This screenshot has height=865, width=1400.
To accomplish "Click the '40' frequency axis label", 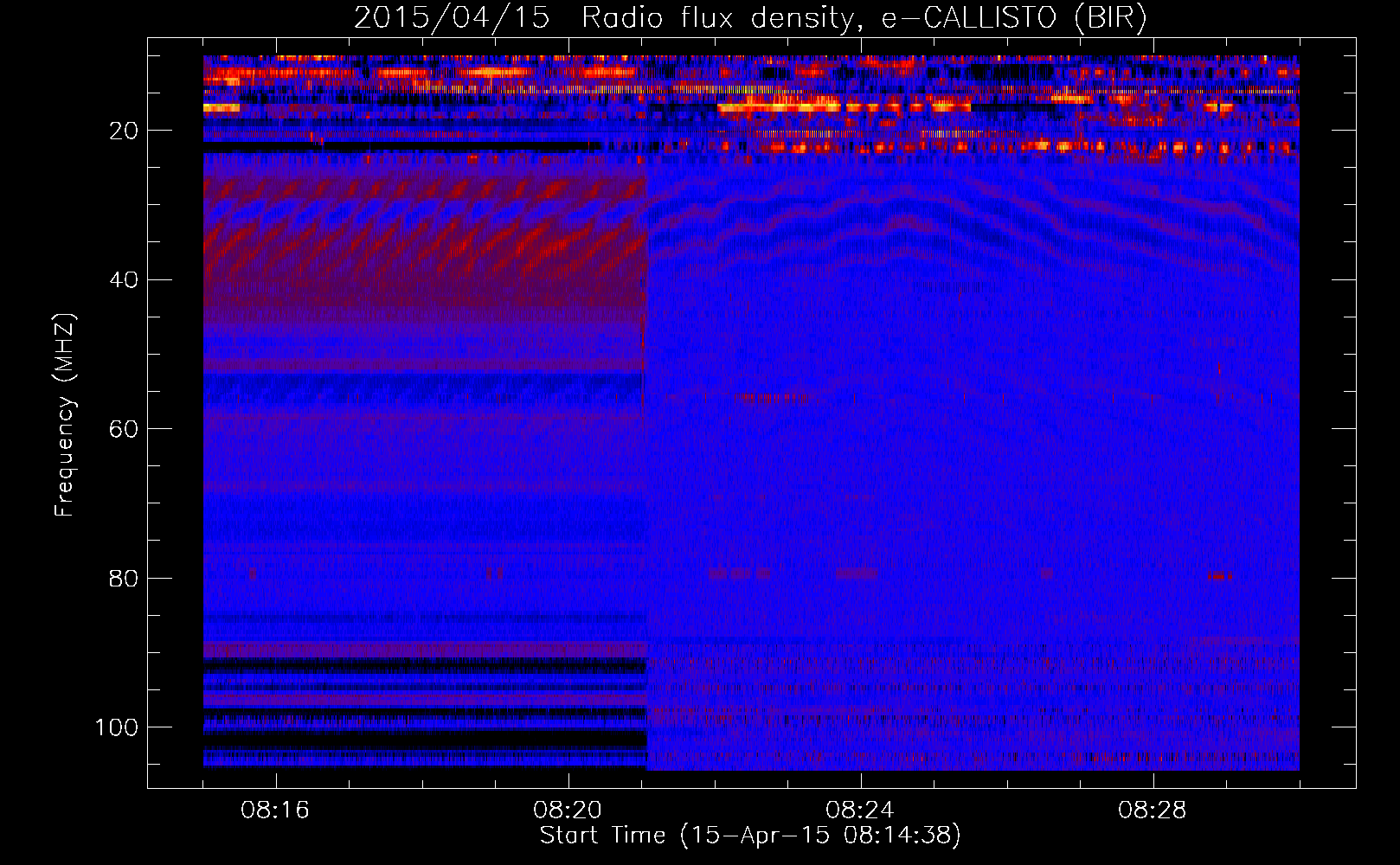I will click(124, 280).
